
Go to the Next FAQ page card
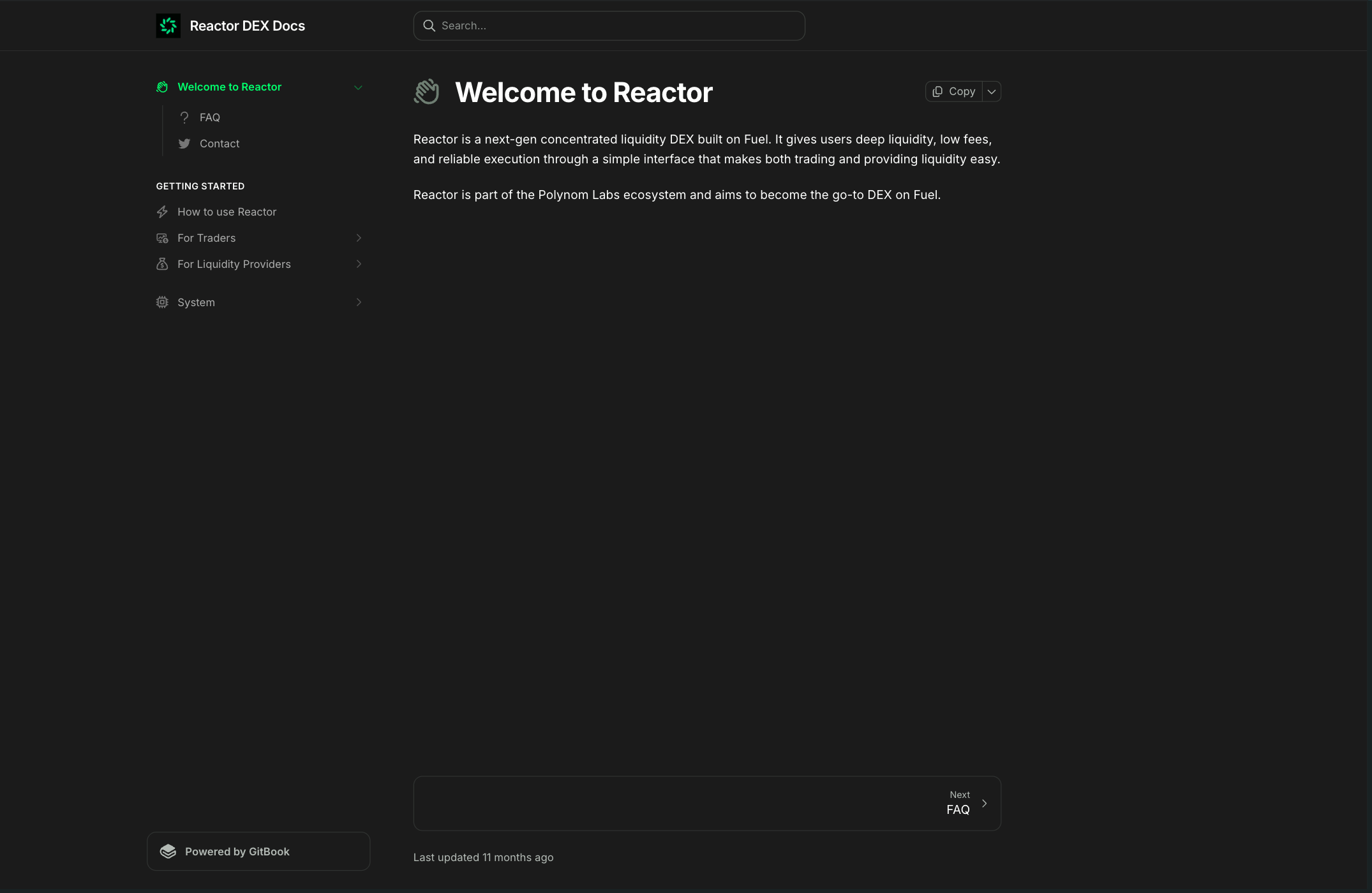707,803
